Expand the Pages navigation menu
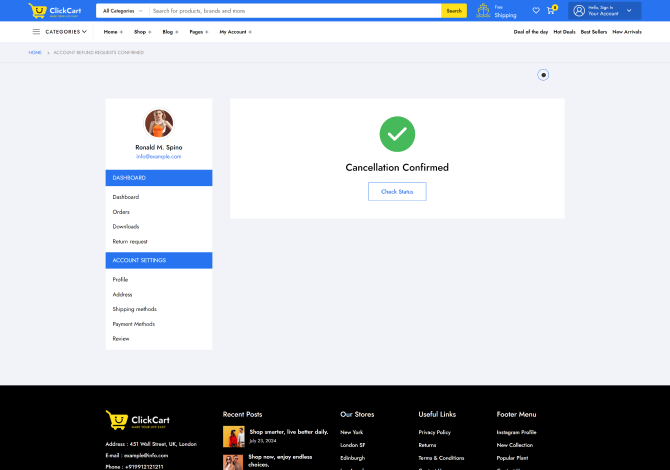670x470 pixels. [198, 32]
